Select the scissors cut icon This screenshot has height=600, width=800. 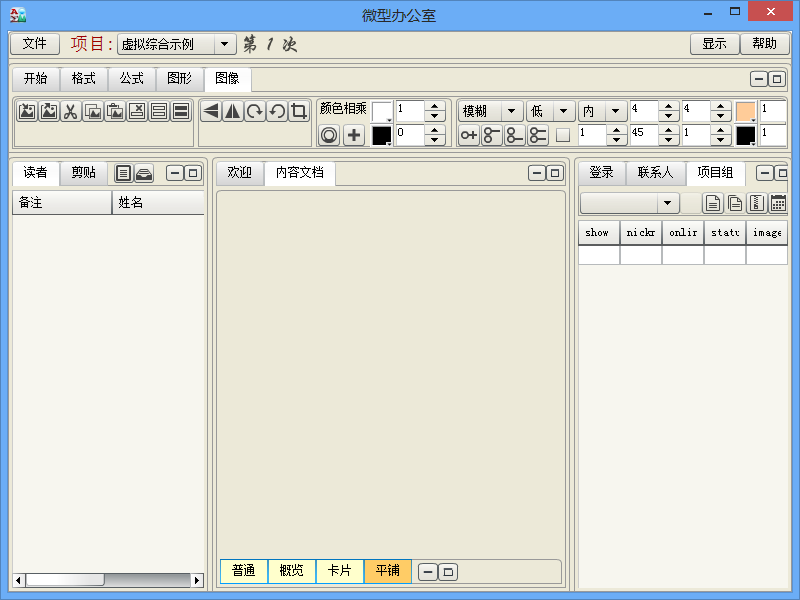[68, 112]
